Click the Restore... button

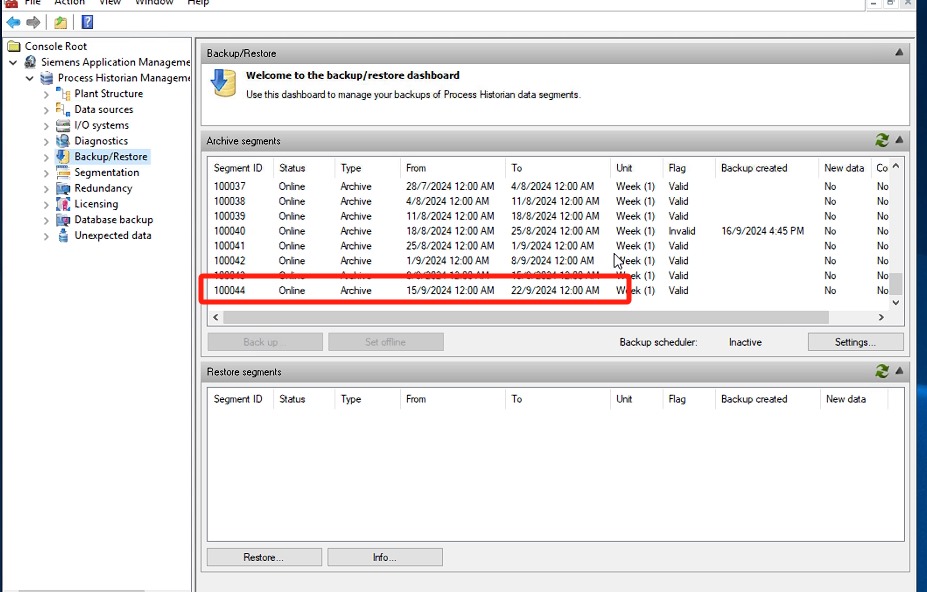264,557
